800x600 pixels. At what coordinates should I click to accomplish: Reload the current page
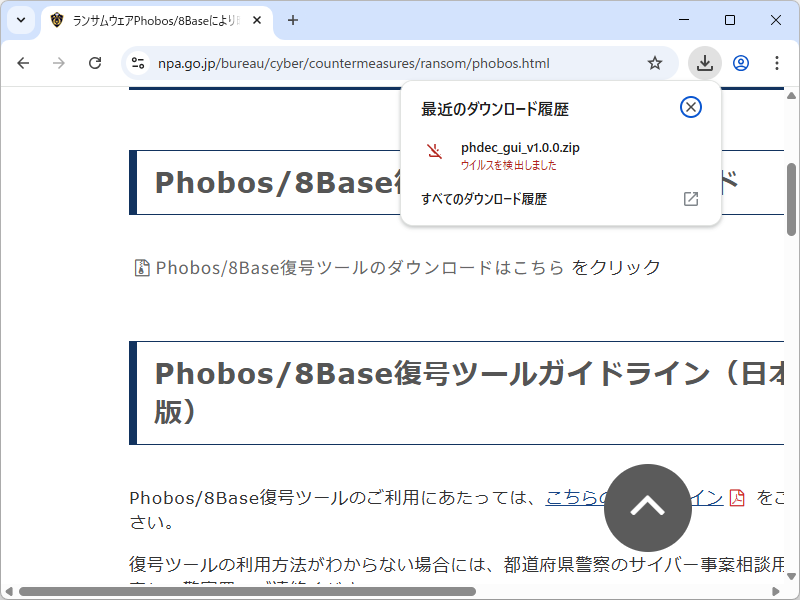(x=95, y=62)
